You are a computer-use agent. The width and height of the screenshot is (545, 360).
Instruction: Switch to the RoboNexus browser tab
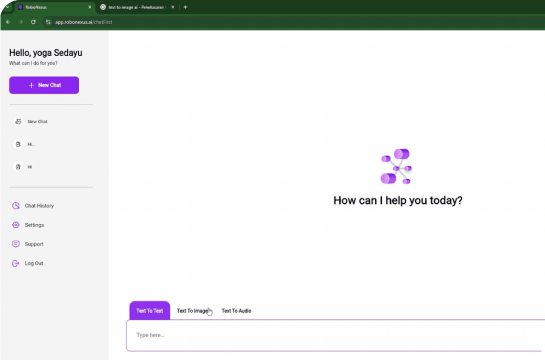pyautogui.click(x=54, y=7)
